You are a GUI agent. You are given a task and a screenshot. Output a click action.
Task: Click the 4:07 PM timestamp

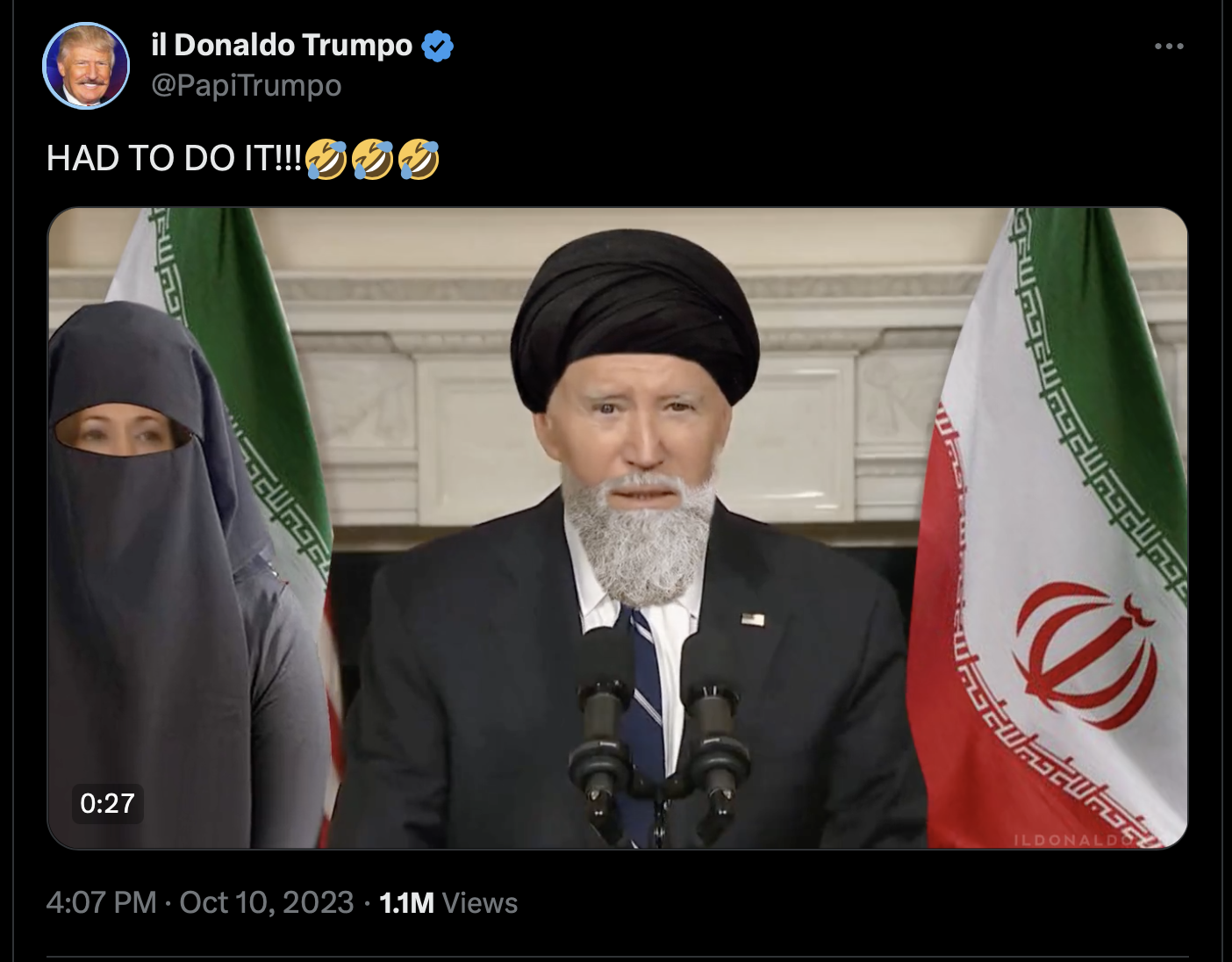pos(101,902)
